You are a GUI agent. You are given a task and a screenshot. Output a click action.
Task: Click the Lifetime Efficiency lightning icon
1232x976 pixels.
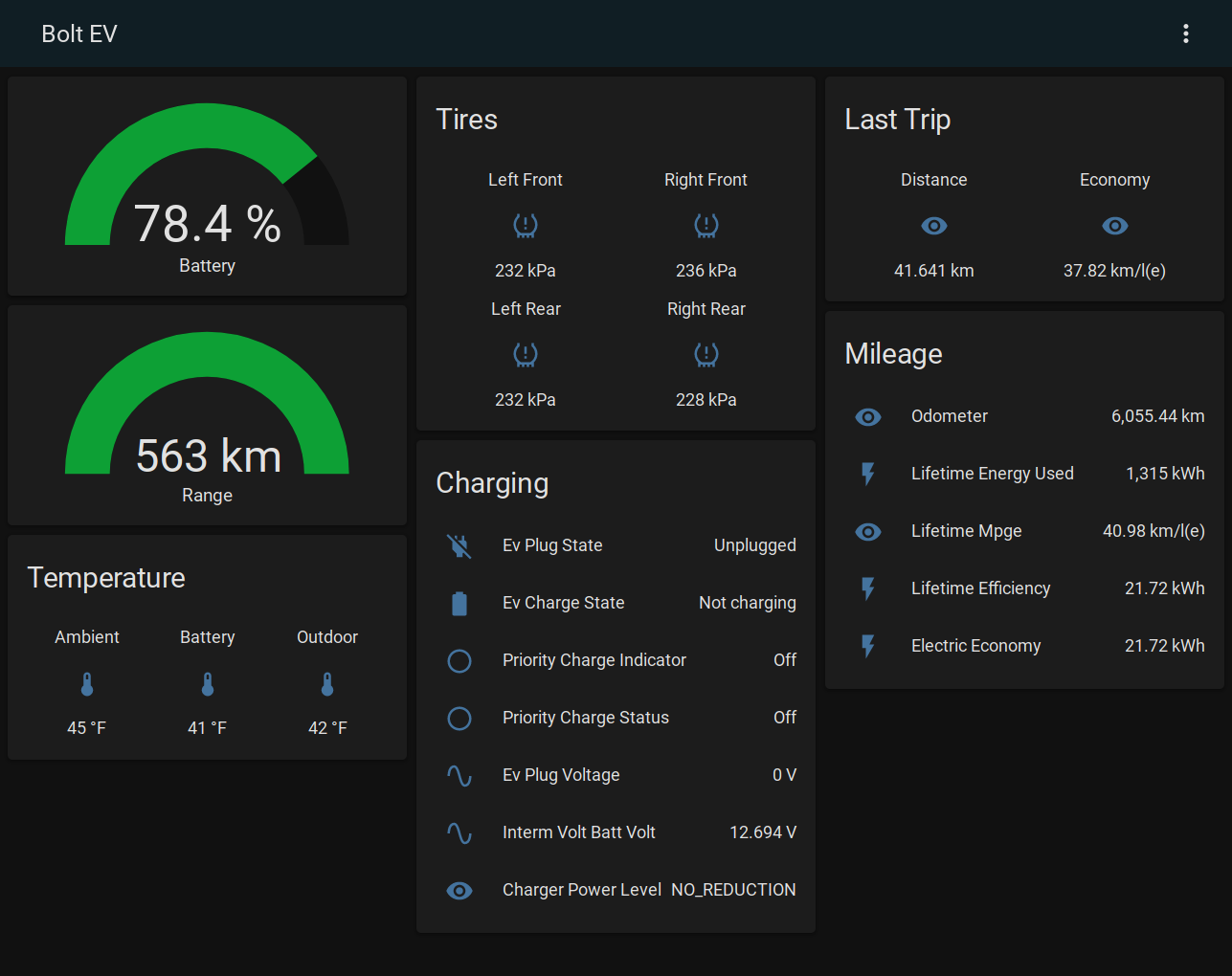click(x=868, y=588)
